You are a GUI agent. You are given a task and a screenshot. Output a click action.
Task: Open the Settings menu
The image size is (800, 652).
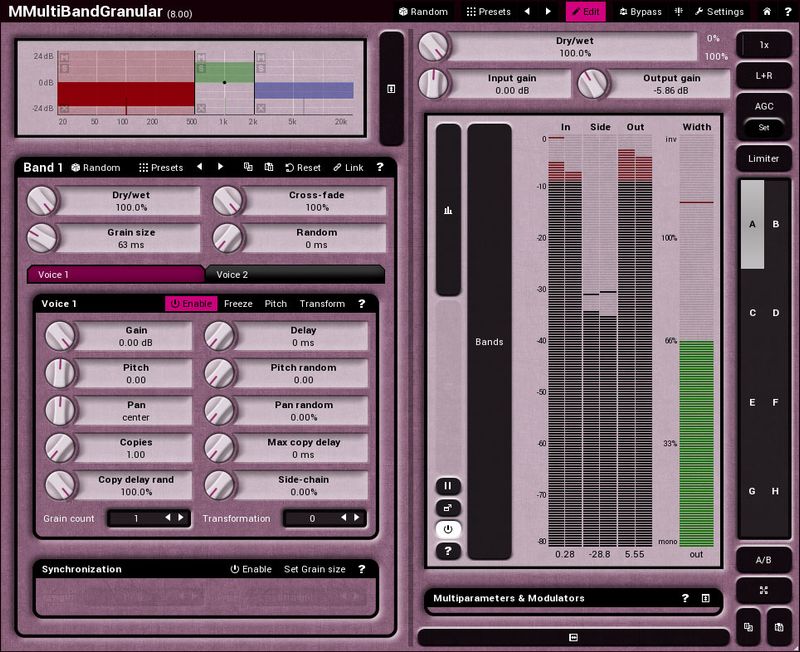tap(719, 11)
